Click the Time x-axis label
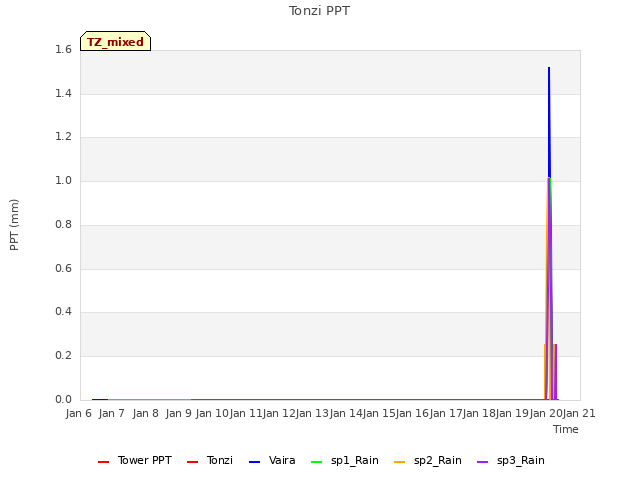Screen dimensions: 640x480 pyautogui.click(x=566, y=429)
